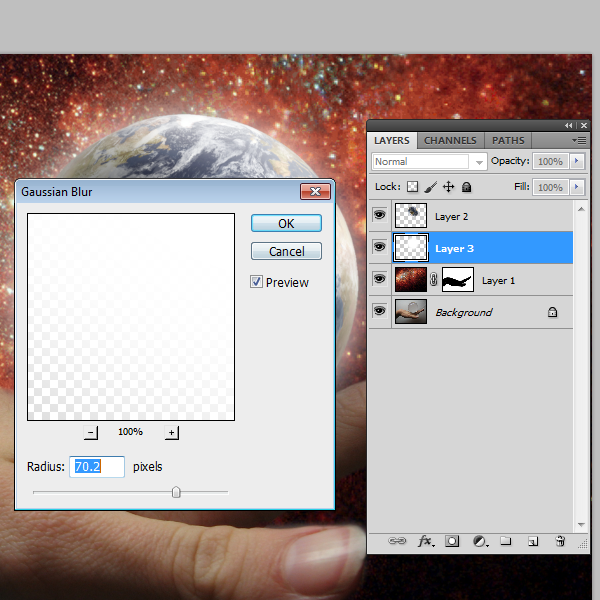The width and height of the screenshot is (600, 600).
Task: Cancel the Gaussian Blur
Action: point(286,251)
